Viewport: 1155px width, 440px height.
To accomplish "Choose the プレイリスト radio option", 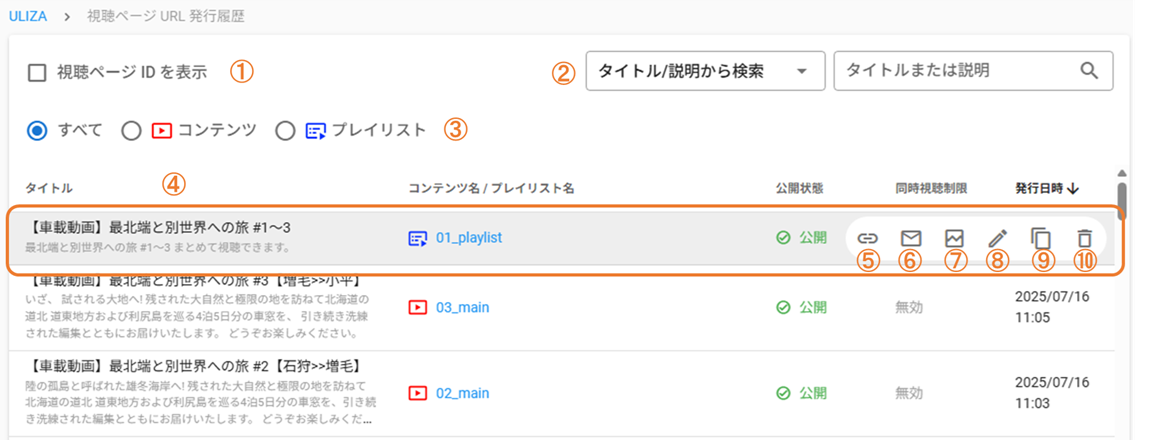I will click(x=284, y=131).
